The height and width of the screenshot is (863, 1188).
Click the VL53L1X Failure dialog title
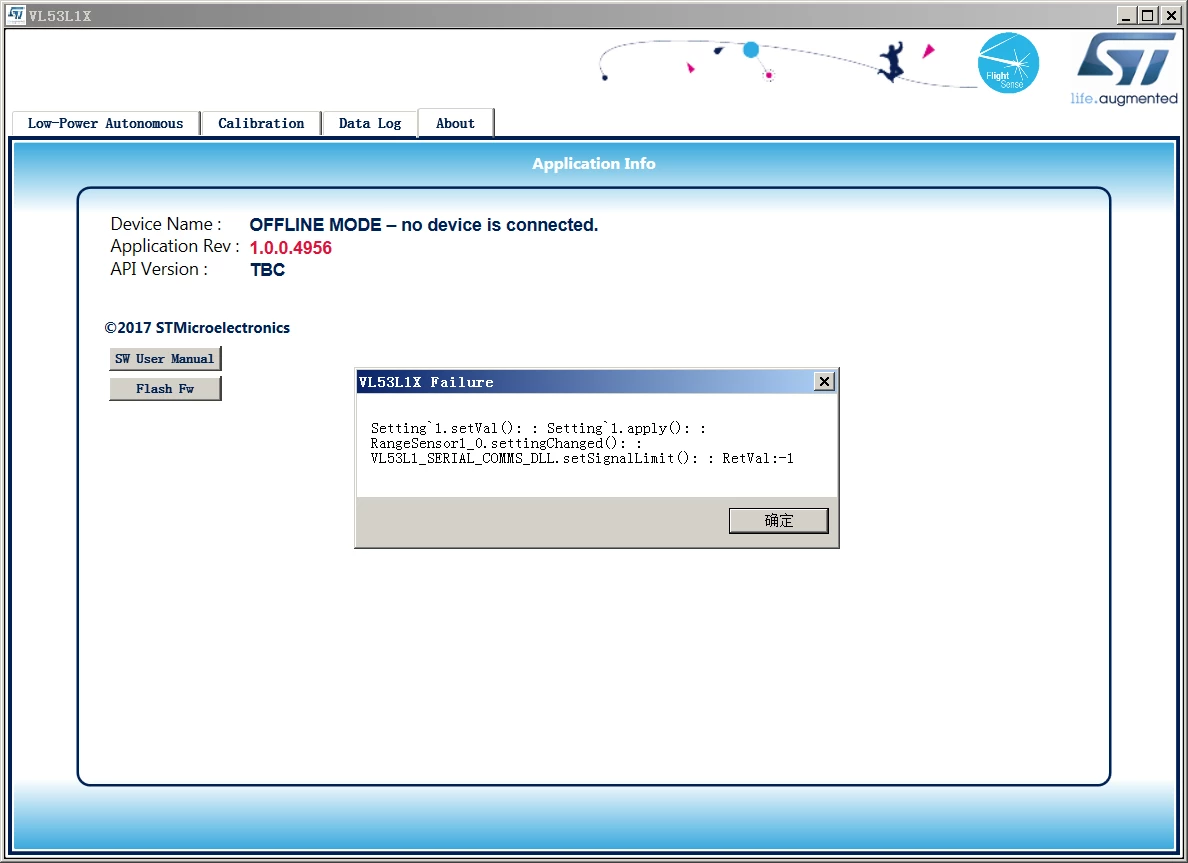pos(426,383)
